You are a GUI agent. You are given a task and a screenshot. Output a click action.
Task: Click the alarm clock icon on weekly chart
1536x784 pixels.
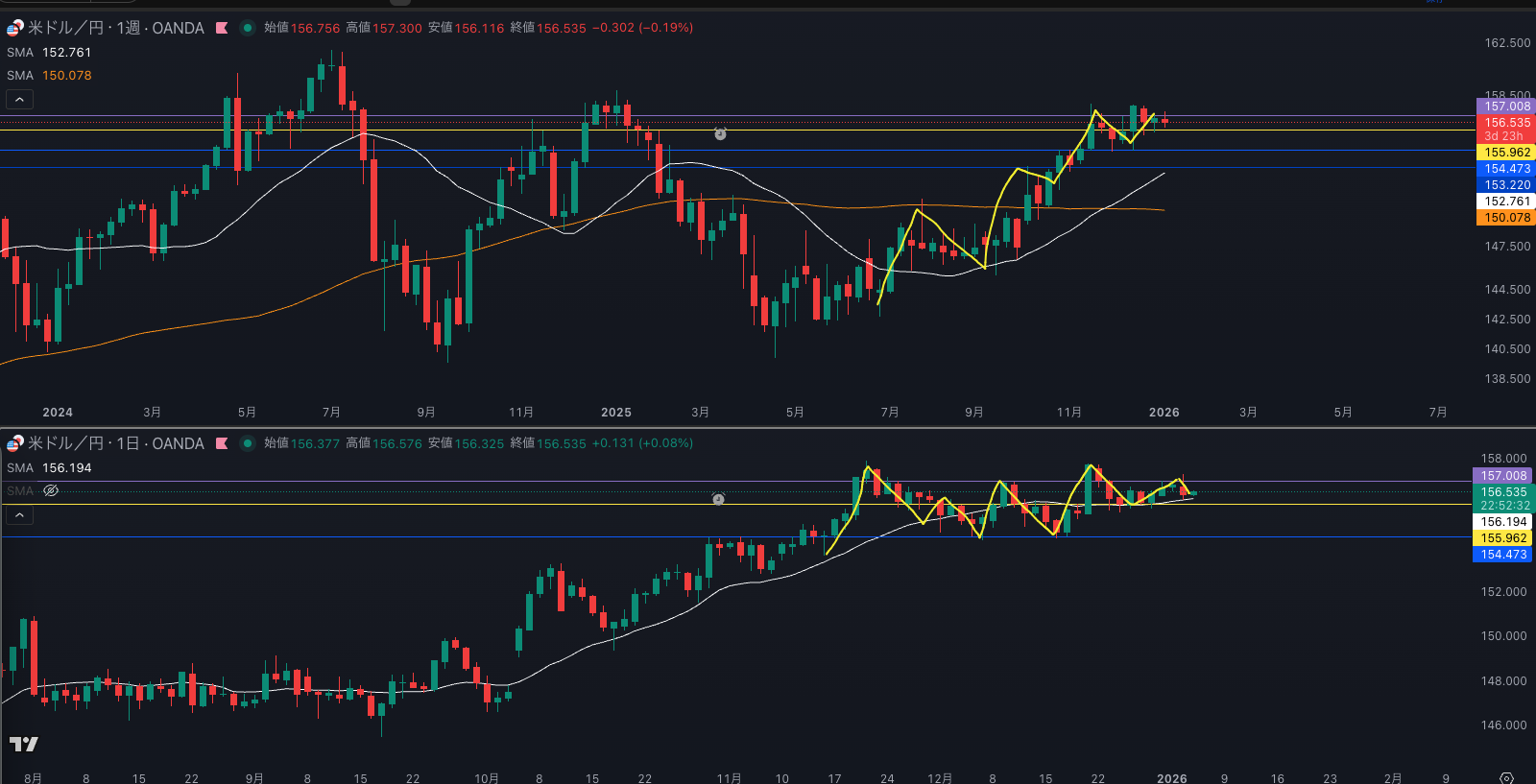[x=720, y=134]
